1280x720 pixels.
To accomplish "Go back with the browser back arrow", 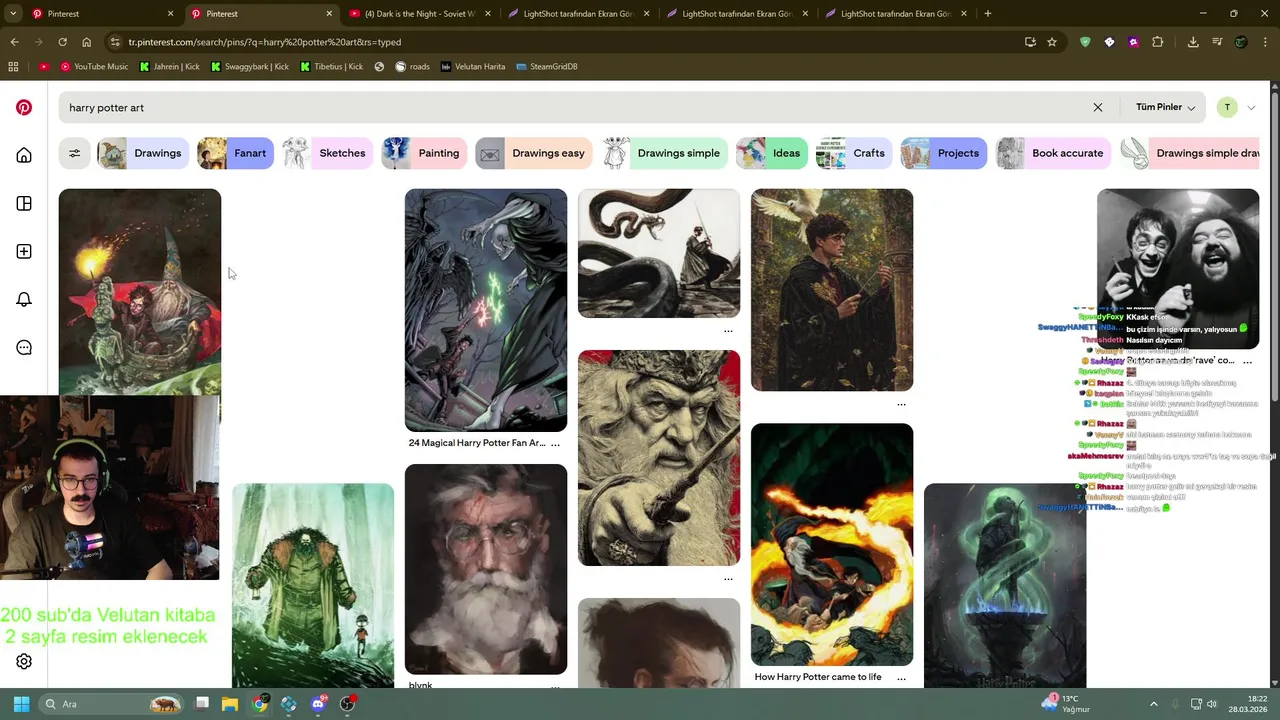I will pyautogui.click(x=14, y=42).
